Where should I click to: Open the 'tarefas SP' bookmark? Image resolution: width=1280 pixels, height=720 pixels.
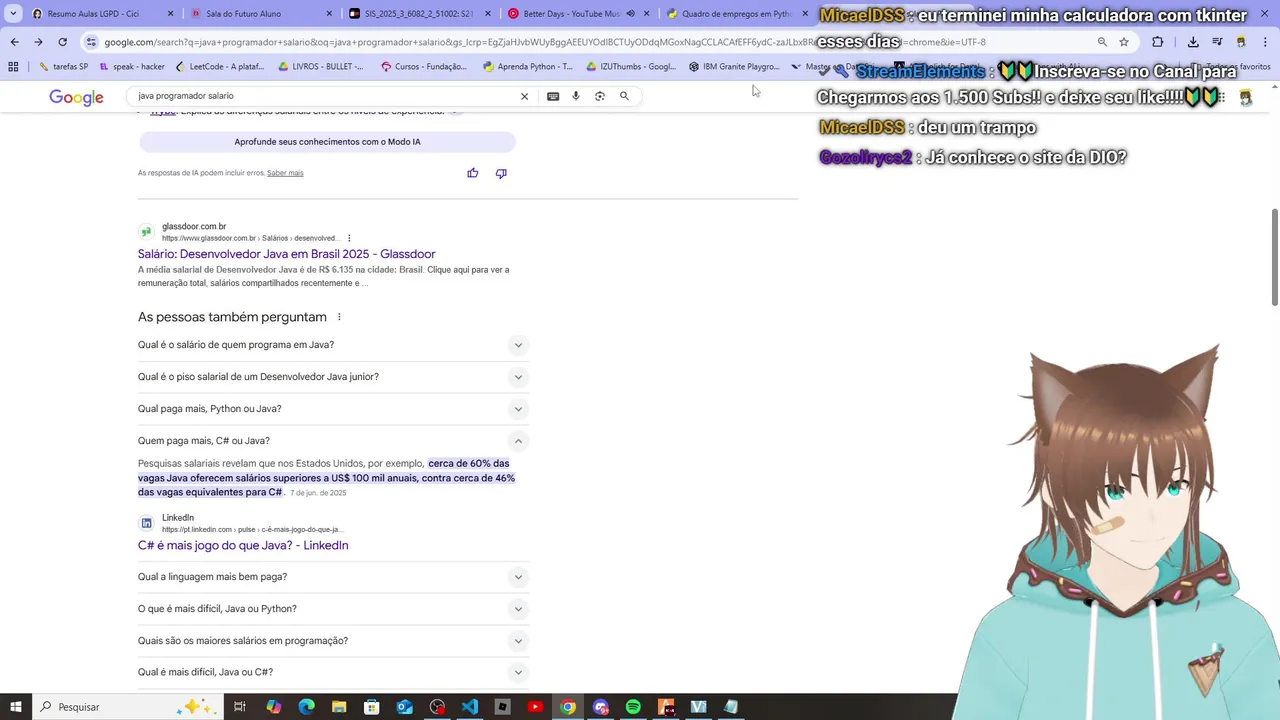coord(63,67)
